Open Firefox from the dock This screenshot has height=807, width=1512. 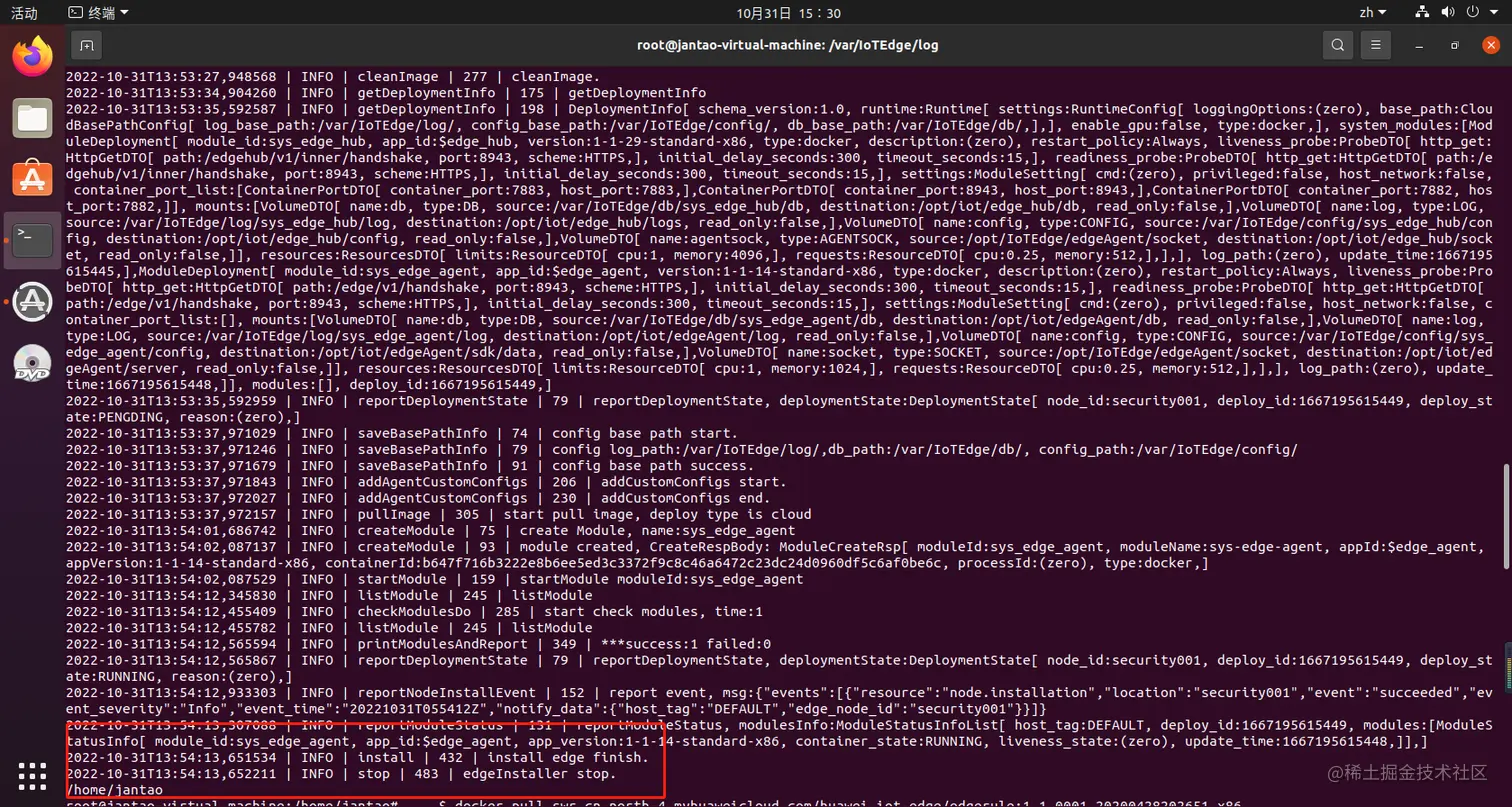pos(32,56)
